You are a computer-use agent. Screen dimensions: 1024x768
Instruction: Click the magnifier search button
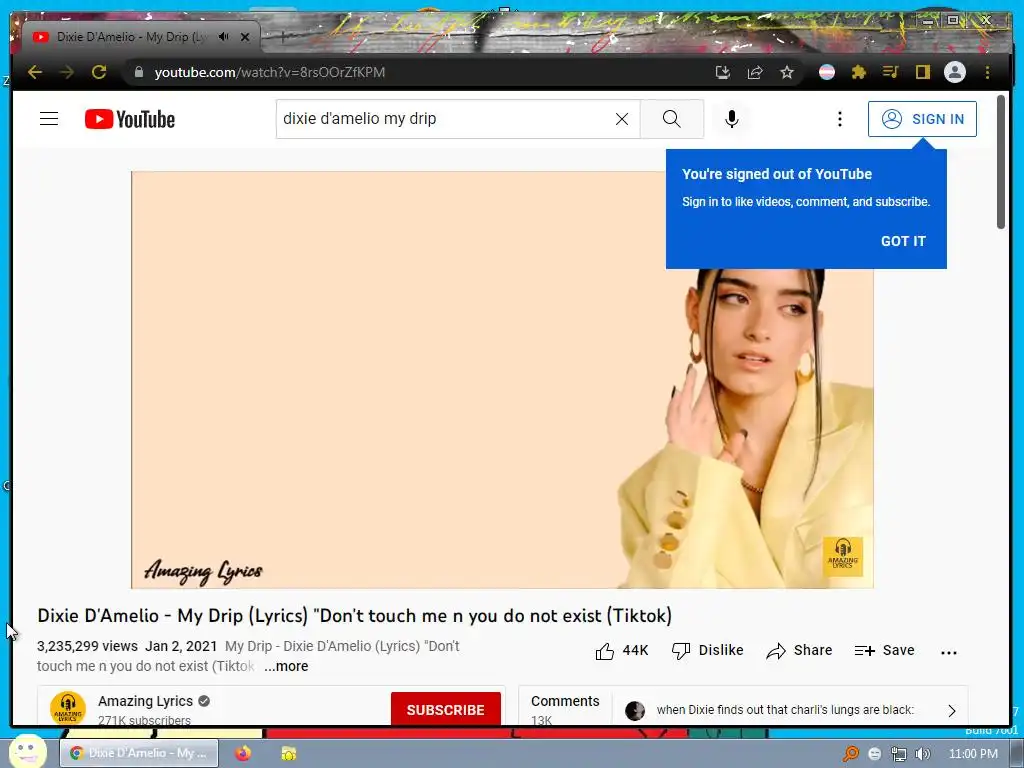[672, 119]
